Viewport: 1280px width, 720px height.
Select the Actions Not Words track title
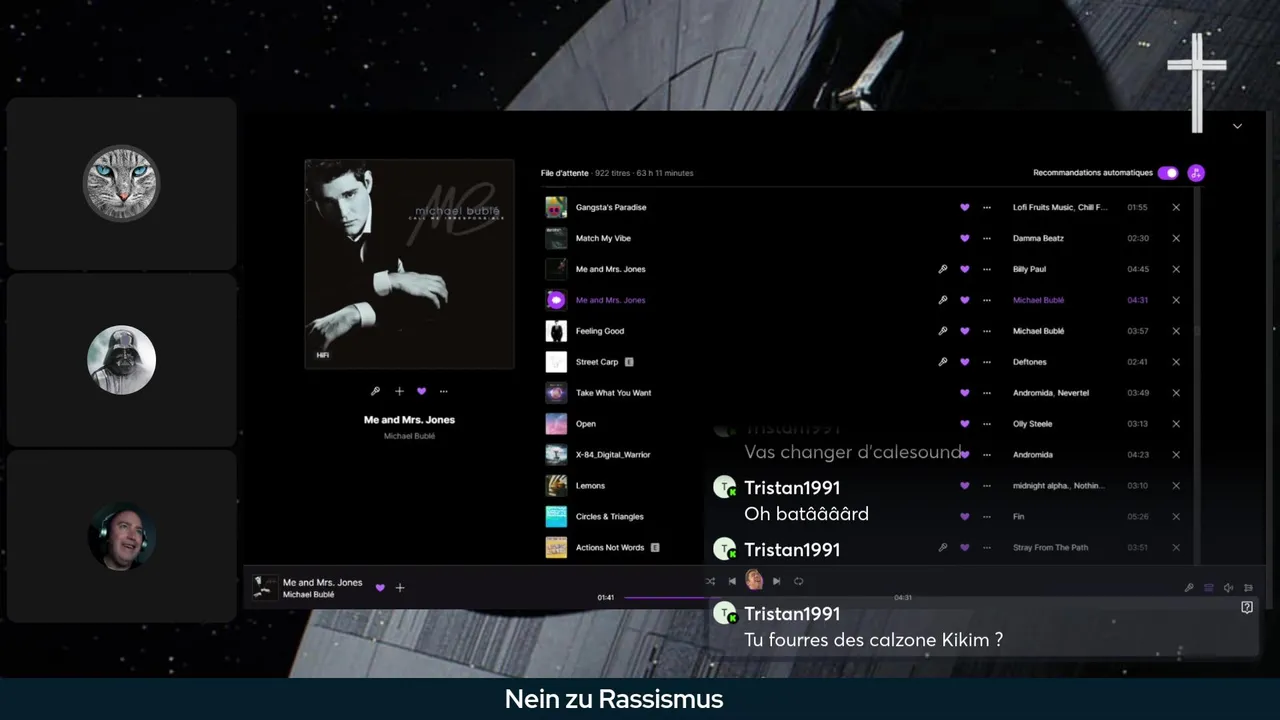pos(610,548)
